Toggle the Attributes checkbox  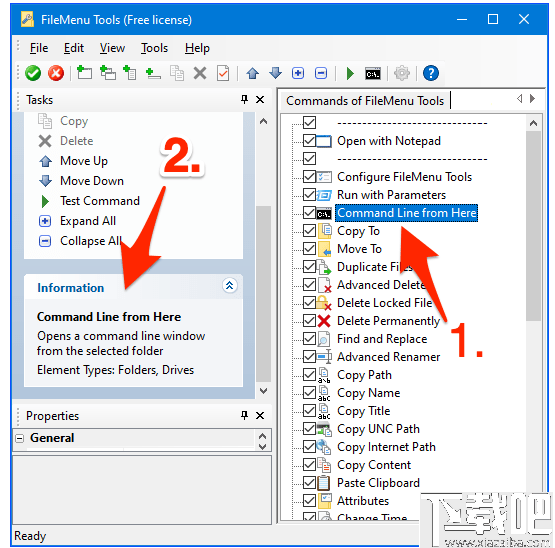click(x=309, y=501)
